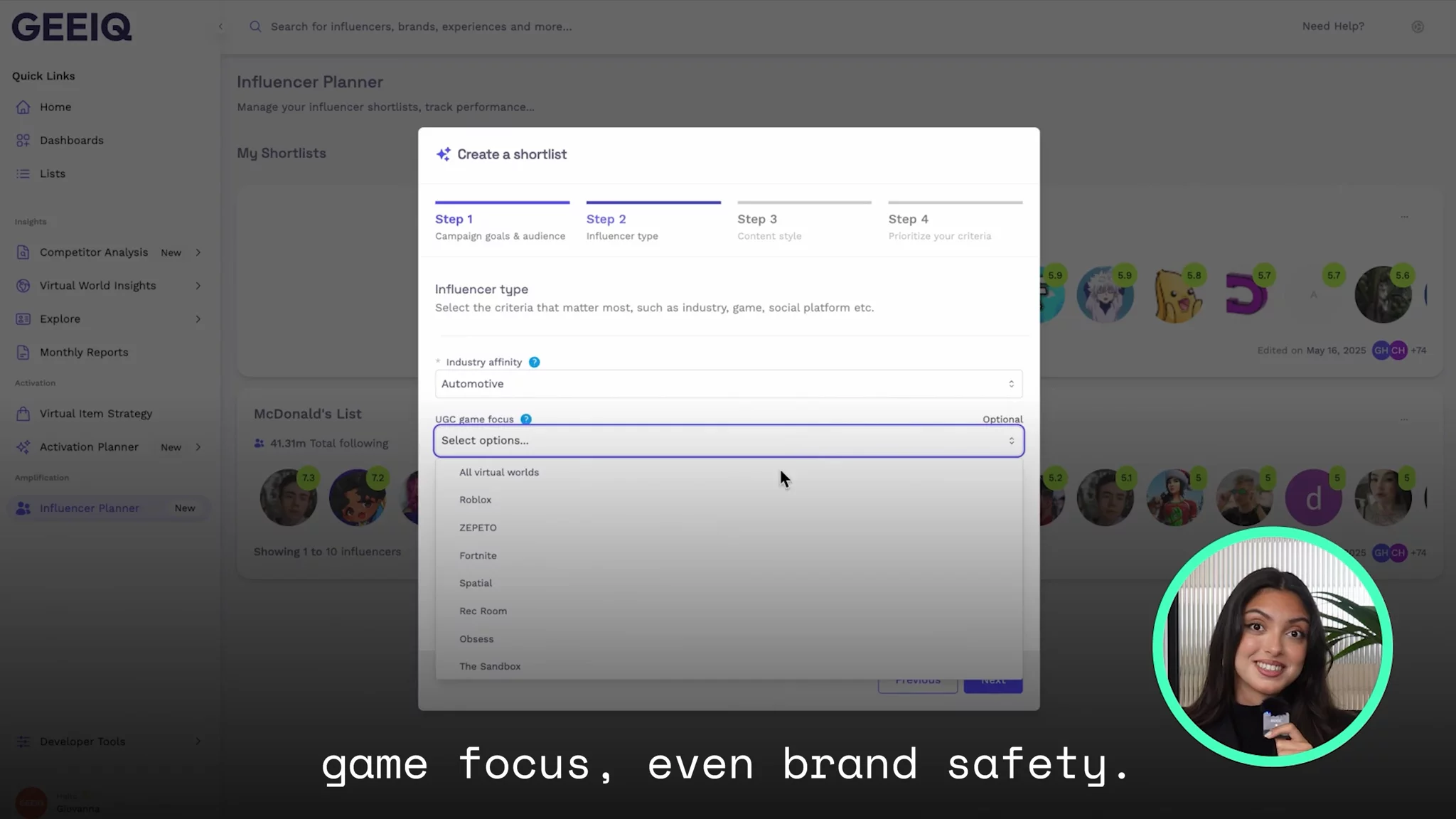The image size is (1456, 819).
Task: Open the Explore sidebar icon
Action: coord(23,319)
